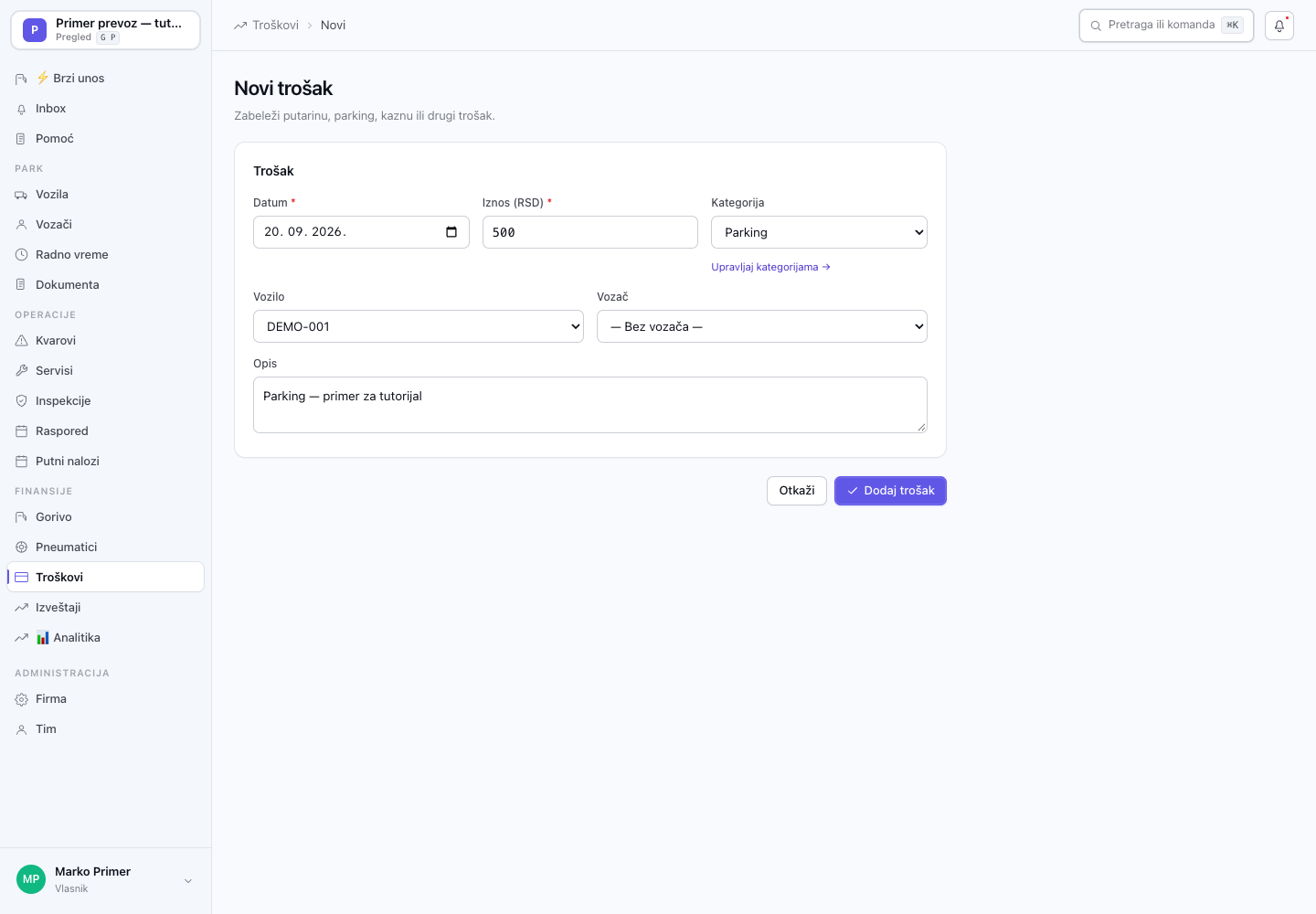Open Putni nalozi in the sidebar
Screen dimensions: 1316x914
[105, 462]
